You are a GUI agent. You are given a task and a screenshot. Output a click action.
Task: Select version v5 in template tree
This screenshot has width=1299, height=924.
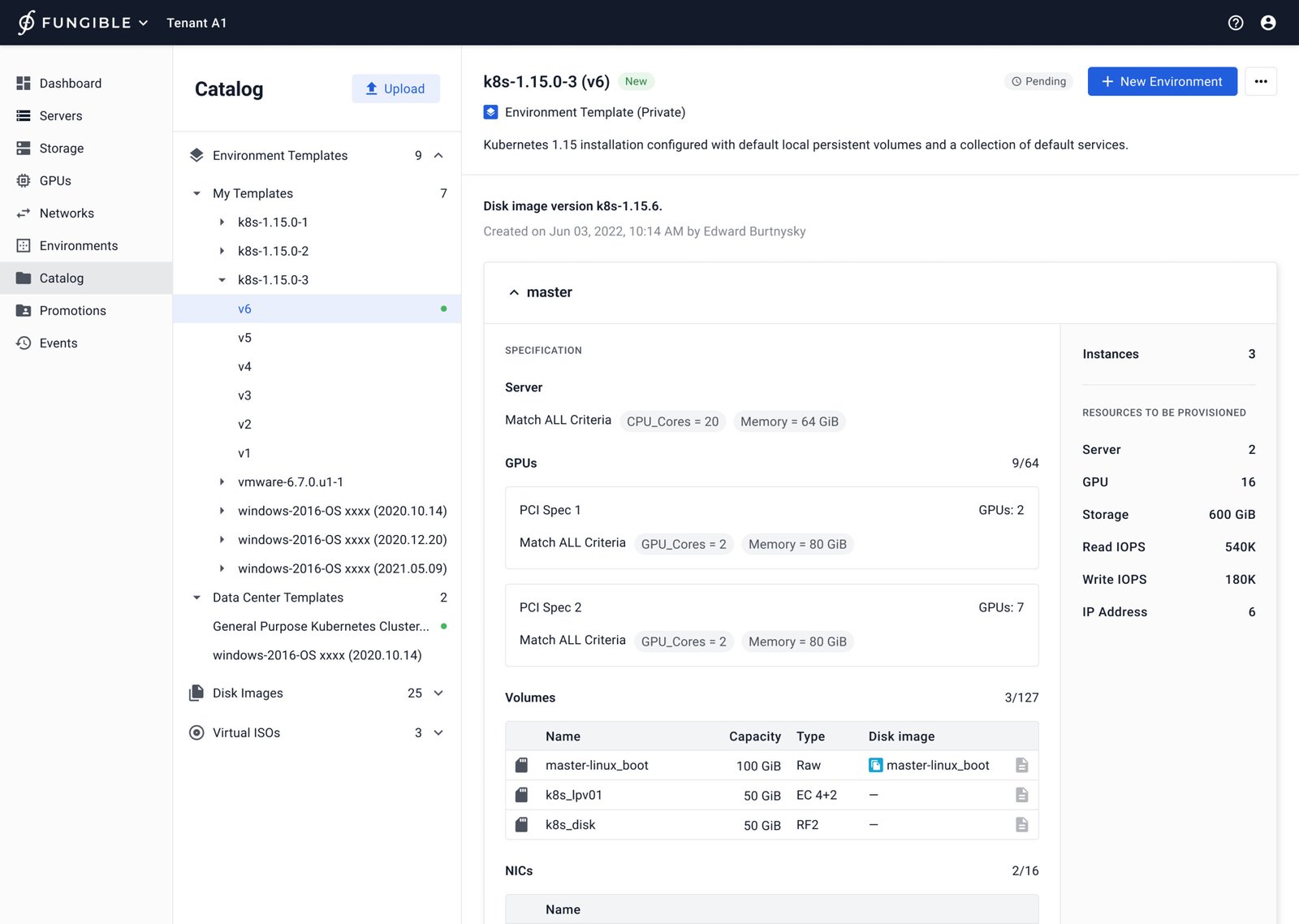click(244, 338)
